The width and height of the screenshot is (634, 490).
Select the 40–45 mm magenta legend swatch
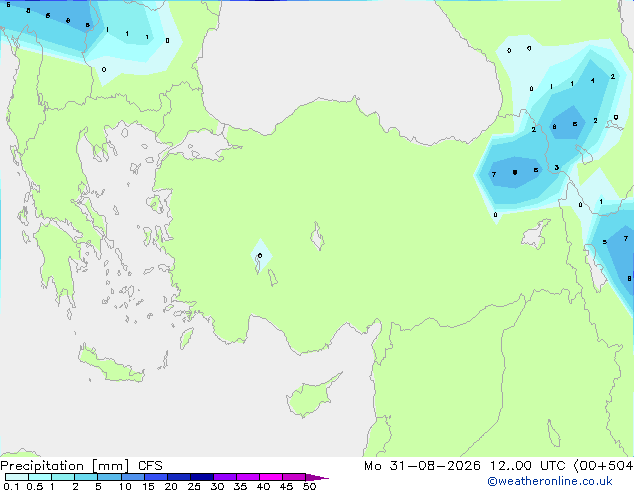point(271,477)
